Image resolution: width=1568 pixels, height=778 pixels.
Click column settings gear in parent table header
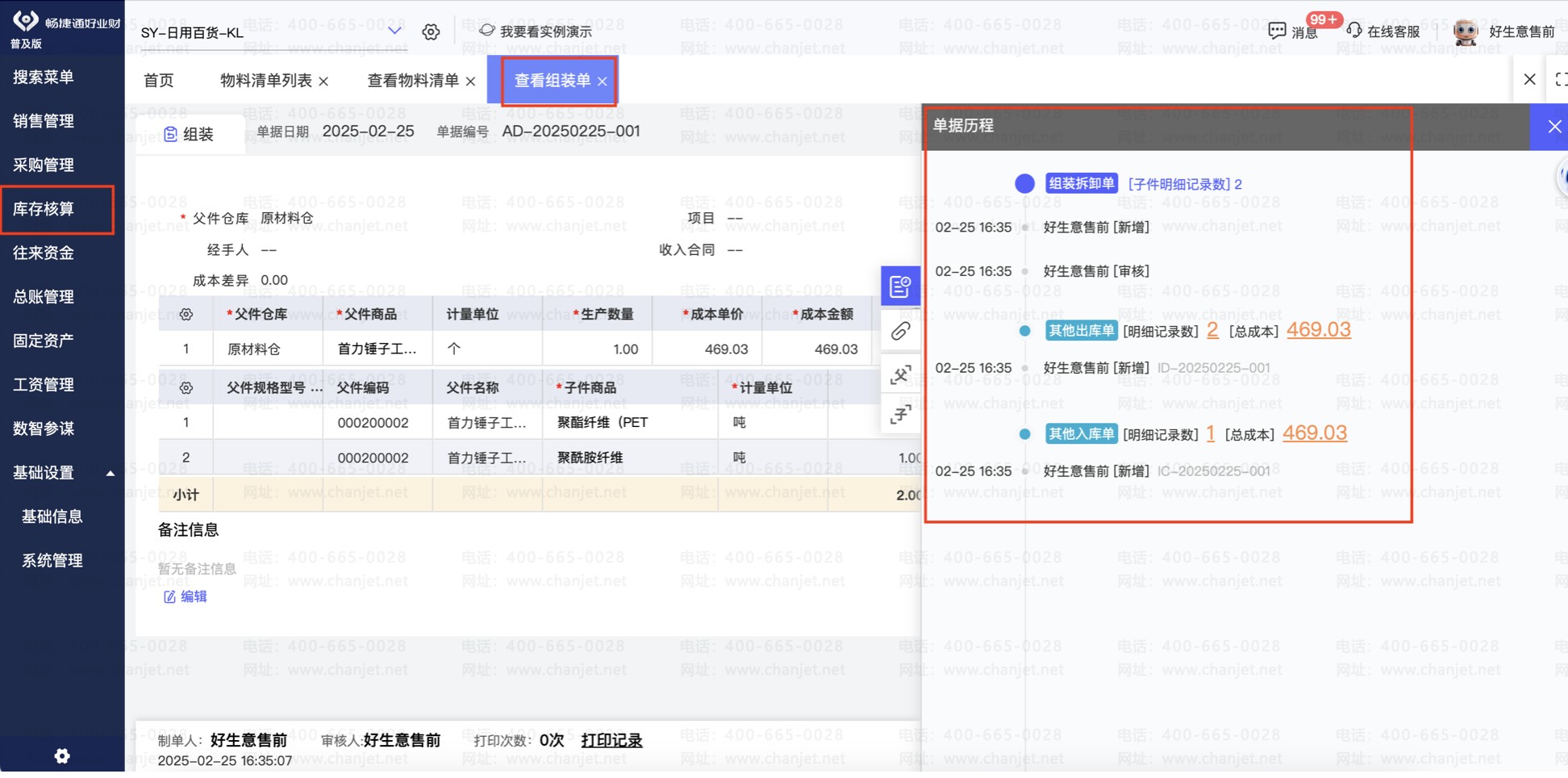click(186, 314)
